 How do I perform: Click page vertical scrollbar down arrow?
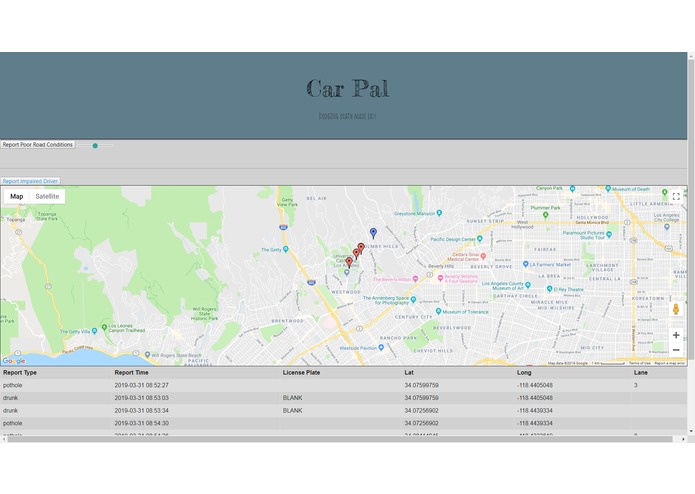[x=691, y=431]
